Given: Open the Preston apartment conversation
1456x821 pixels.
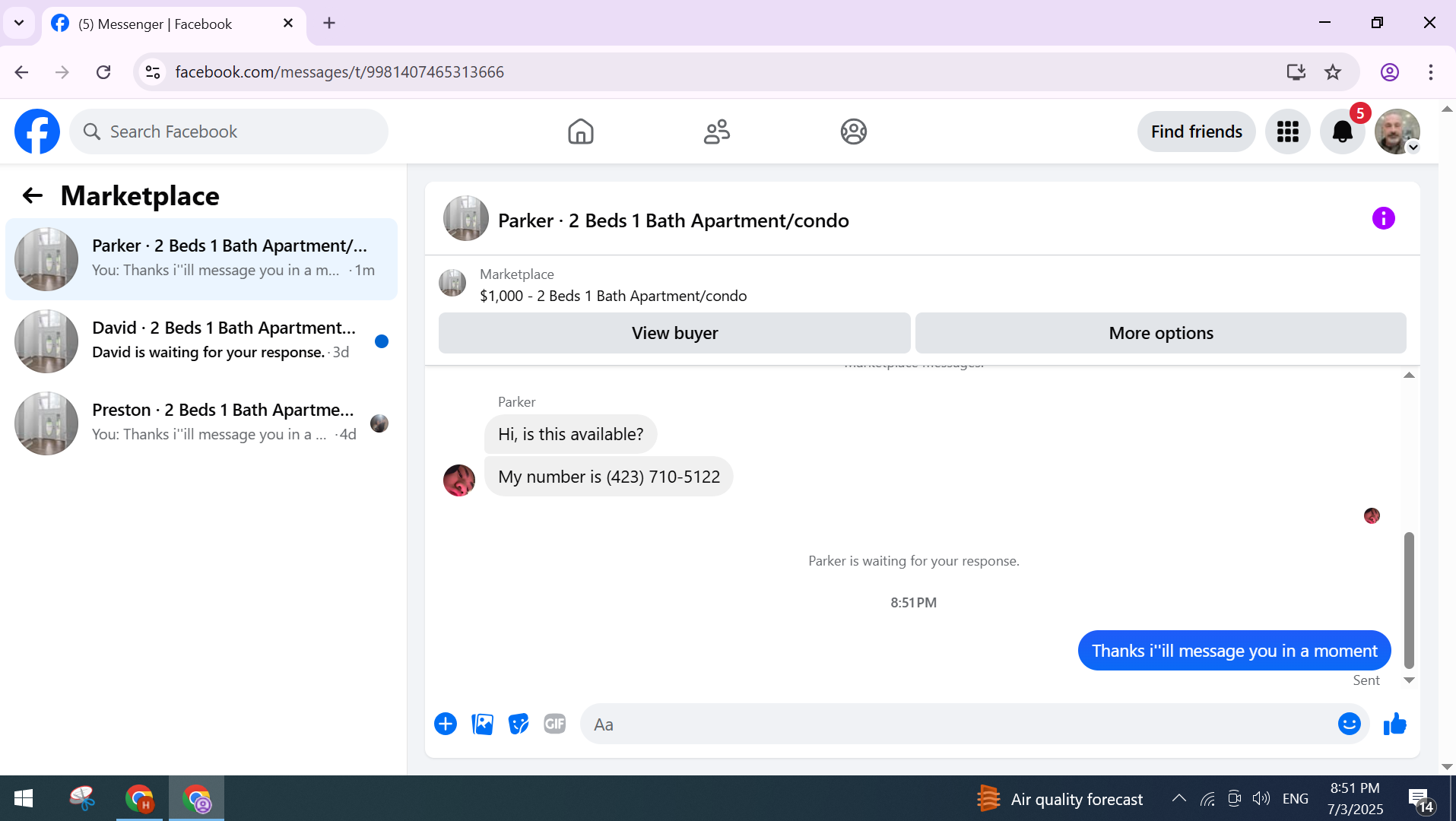Looking at the screenshot, I should (x=201, y=423).
